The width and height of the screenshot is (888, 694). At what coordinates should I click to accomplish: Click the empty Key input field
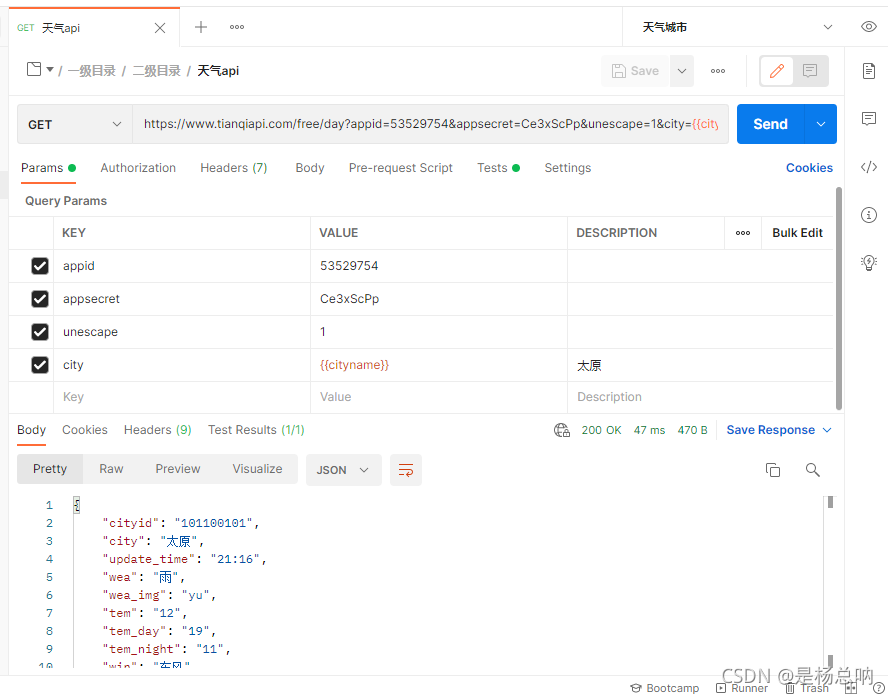point(182,397)
